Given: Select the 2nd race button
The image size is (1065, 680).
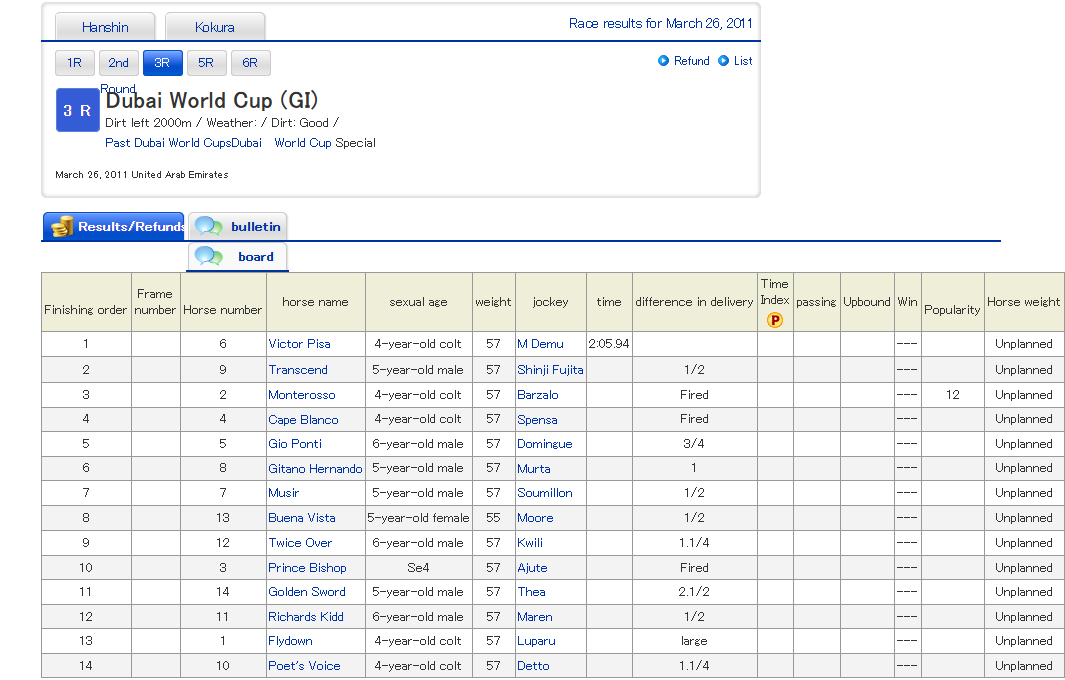Looking at the screenshot, I should coord(119,63).
